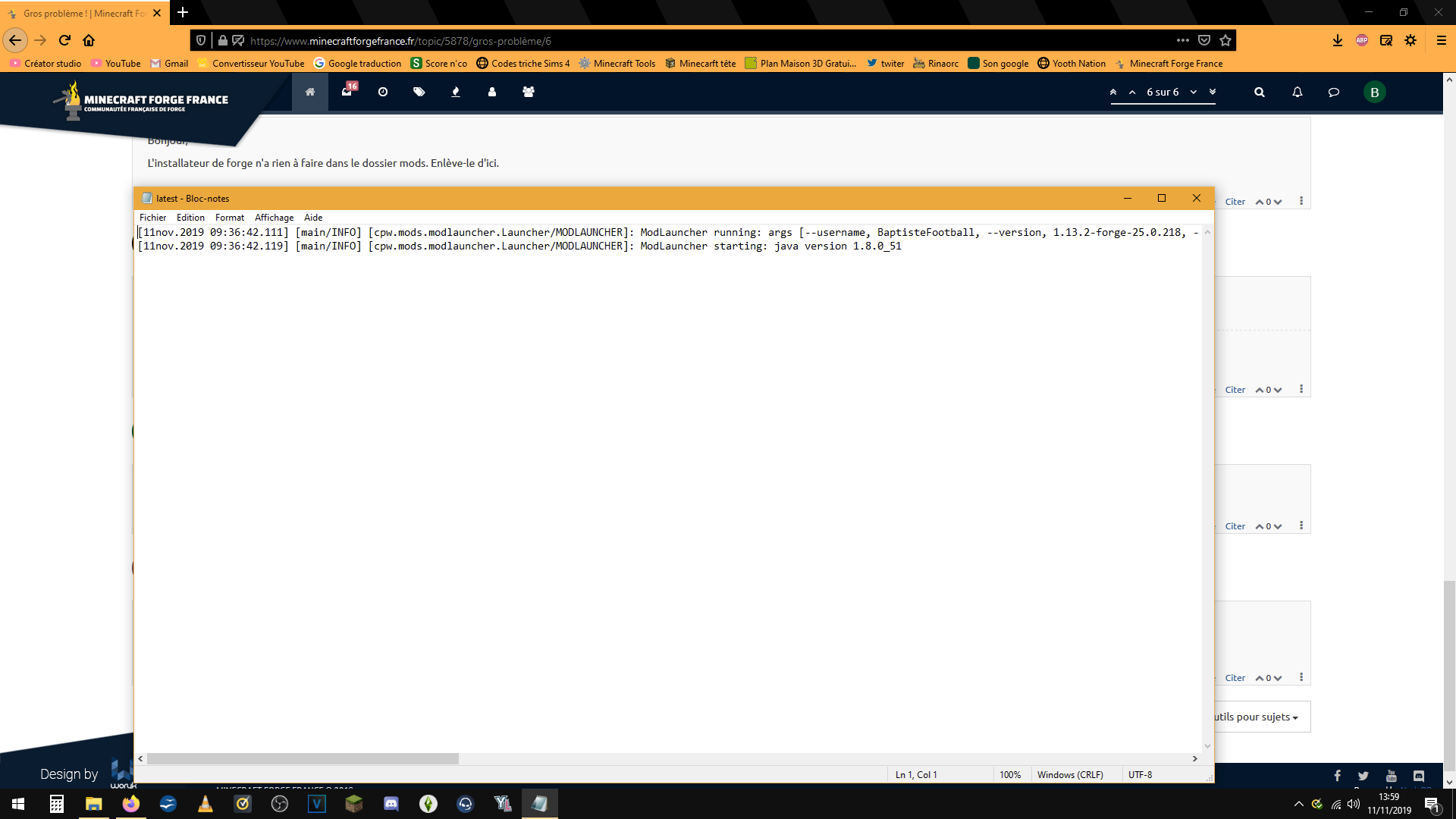This screenshot has width=1456, height=819.
Task: Open notifications bell icon
Action: click(x=1298, y=92)
